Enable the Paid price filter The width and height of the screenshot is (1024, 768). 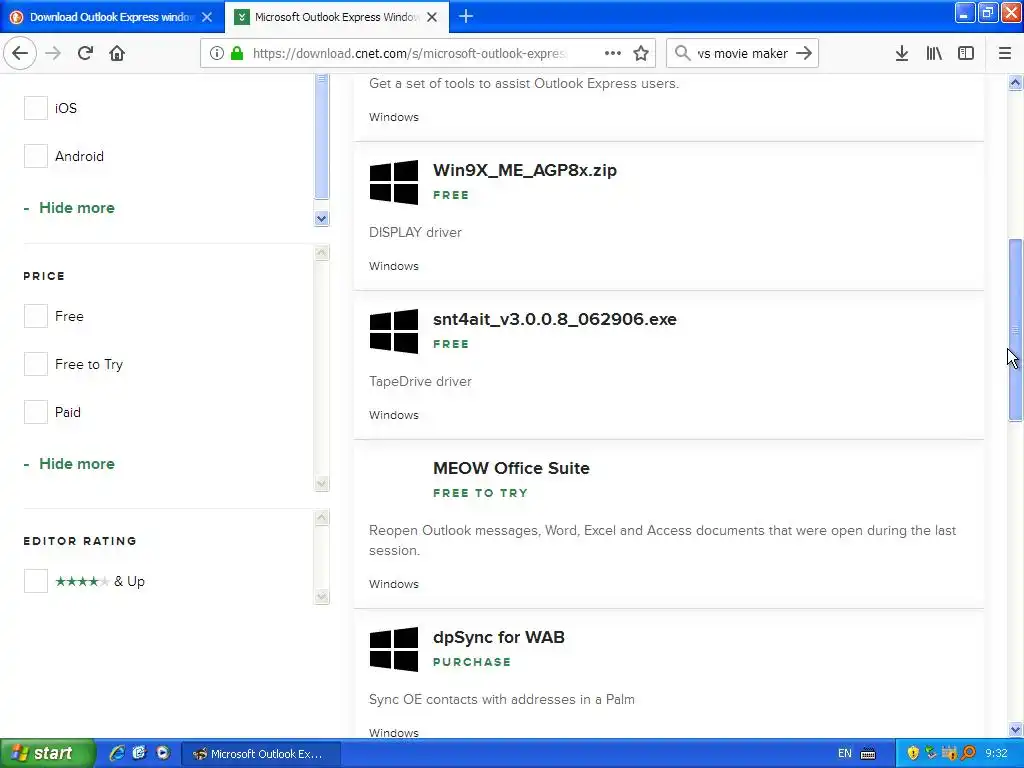tap(36, 412)
